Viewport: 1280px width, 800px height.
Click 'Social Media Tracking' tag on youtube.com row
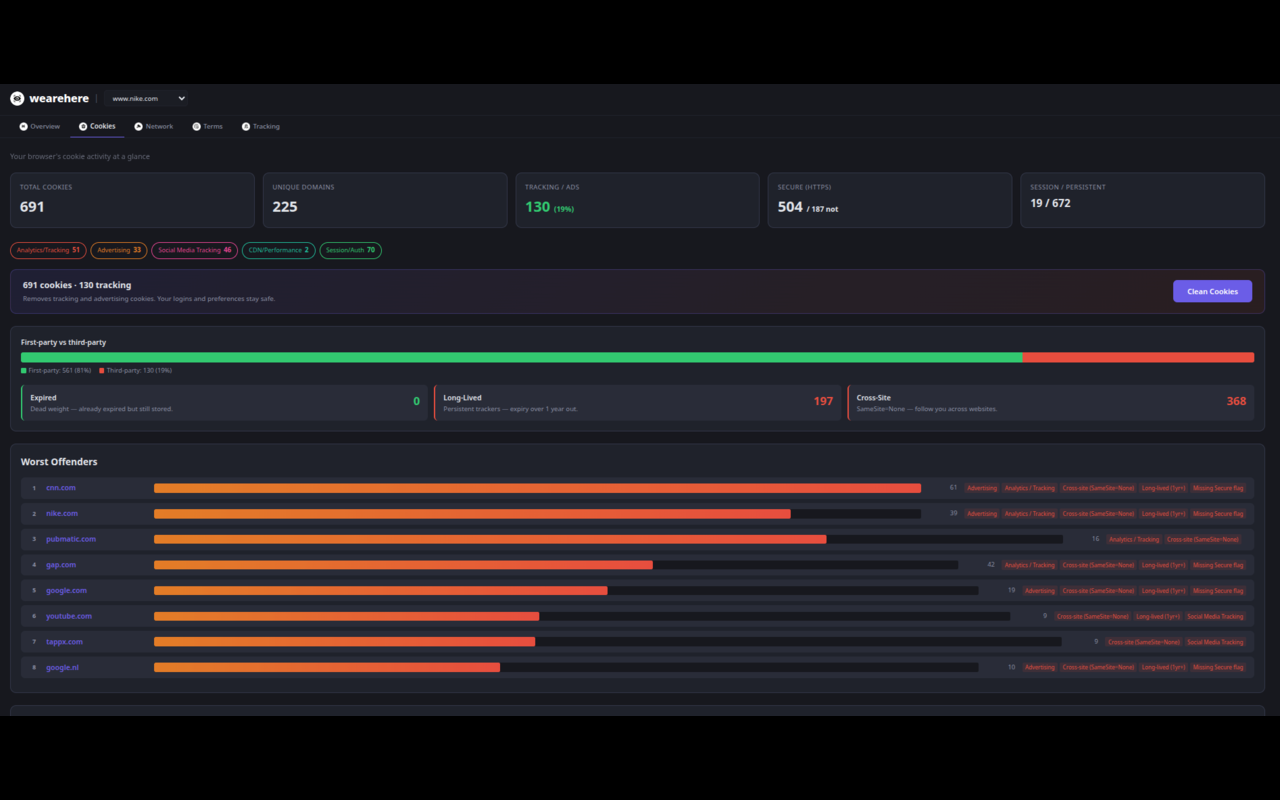click(x=1215, y=616)
